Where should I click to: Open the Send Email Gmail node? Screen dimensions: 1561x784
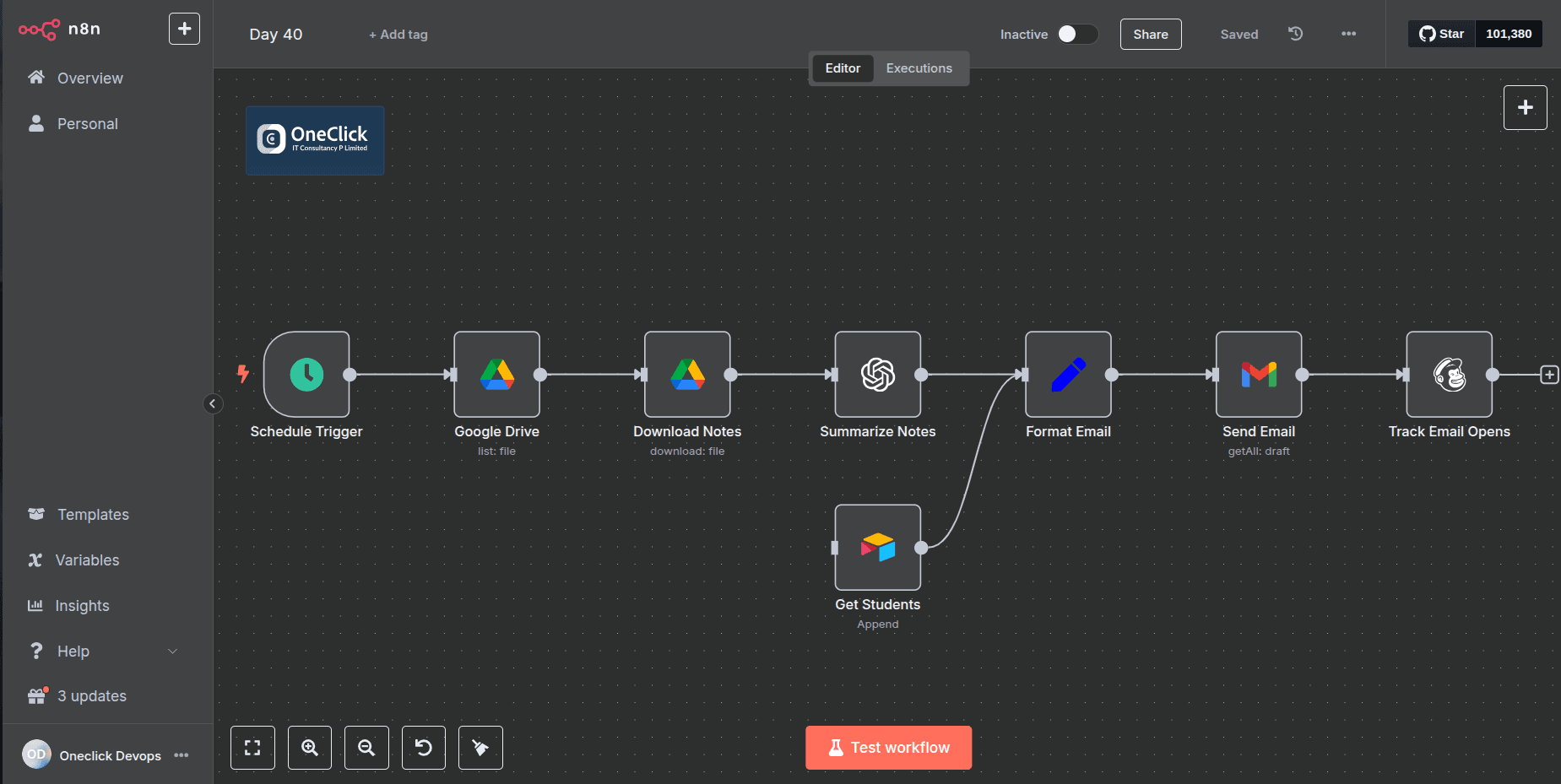point(1259,374)
